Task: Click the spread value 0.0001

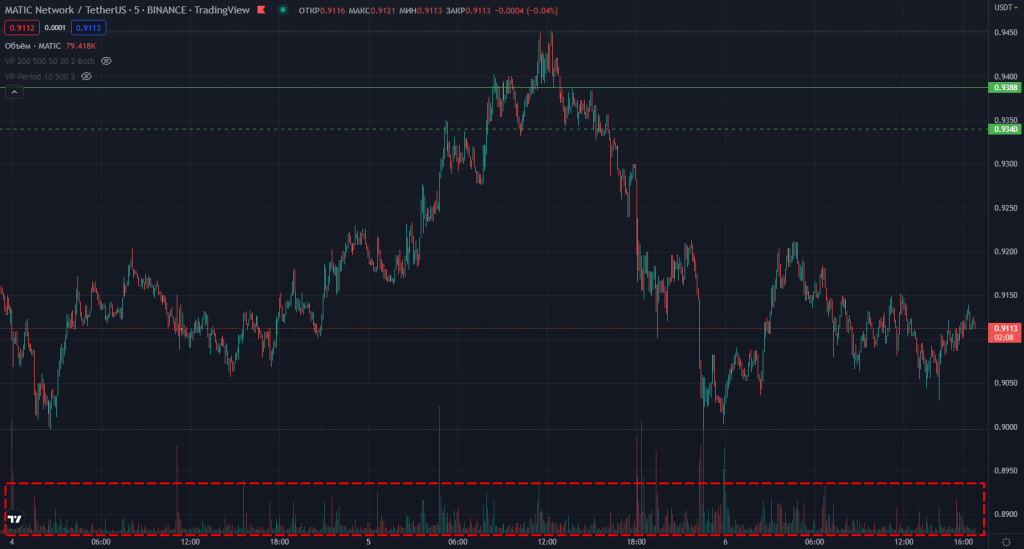Action: coord(55,28)
